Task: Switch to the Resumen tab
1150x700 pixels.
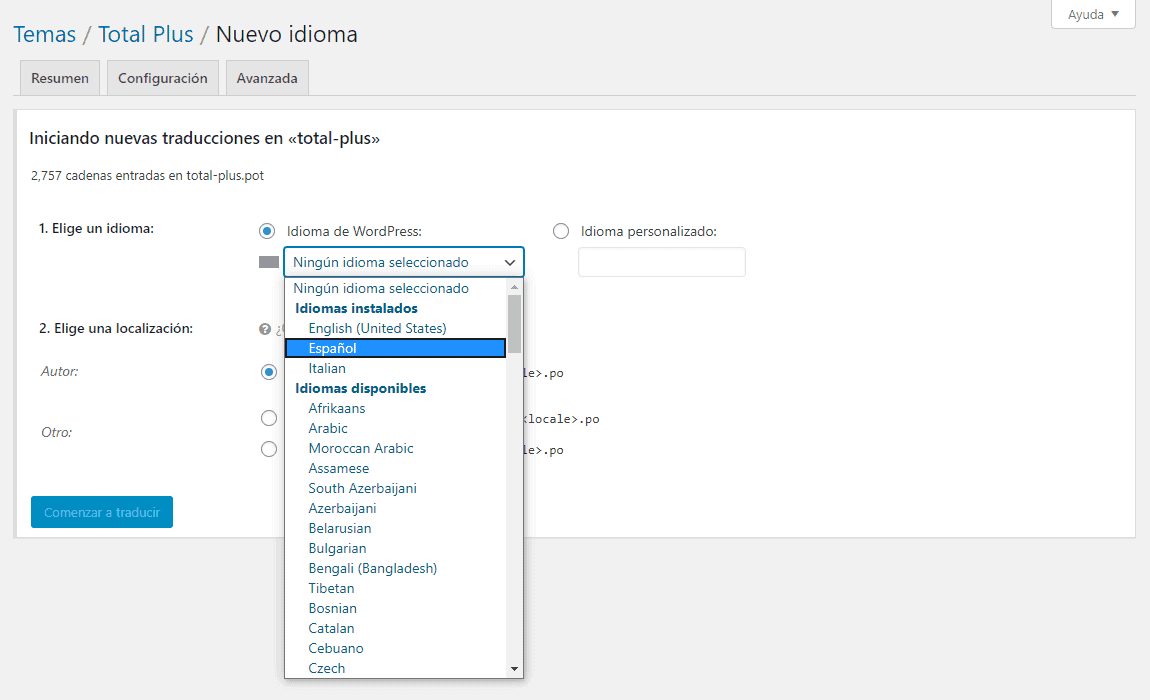Action: click(59, 78)
